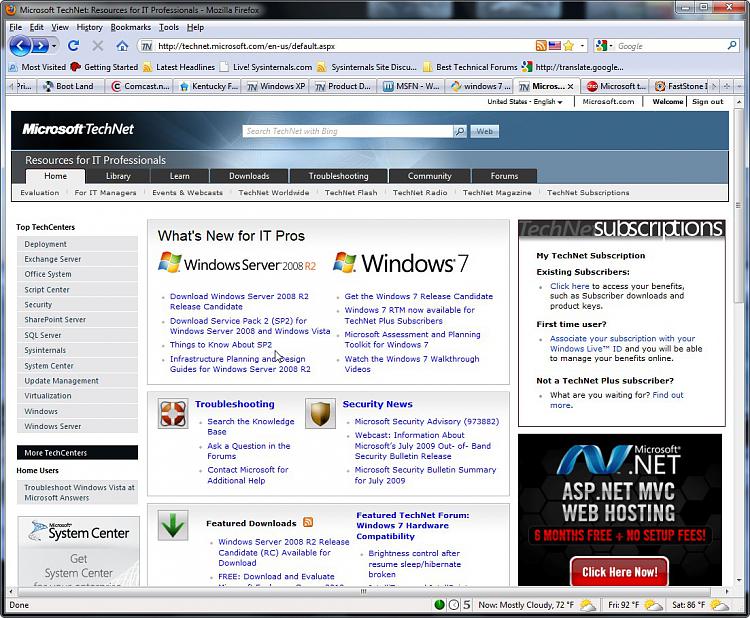Open the search engine selector dropdown
The height and width of the screenshot is (618, 750).
604,46
